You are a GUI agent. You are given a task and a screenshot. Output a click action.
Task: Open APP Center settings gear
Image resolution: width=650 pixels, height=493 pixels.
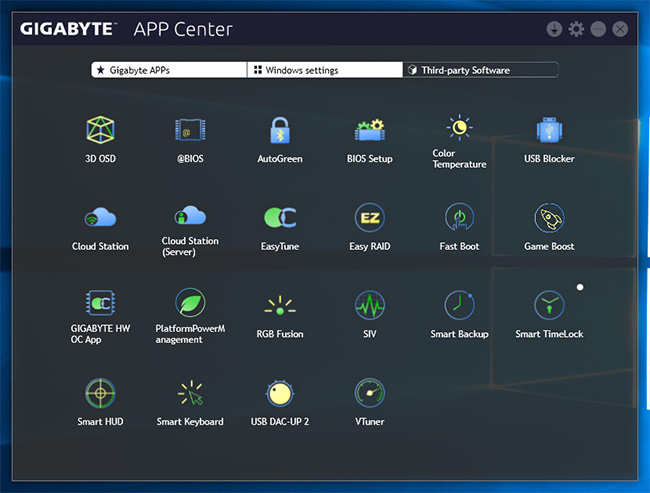pyautogui.click(x=576, y=29)
